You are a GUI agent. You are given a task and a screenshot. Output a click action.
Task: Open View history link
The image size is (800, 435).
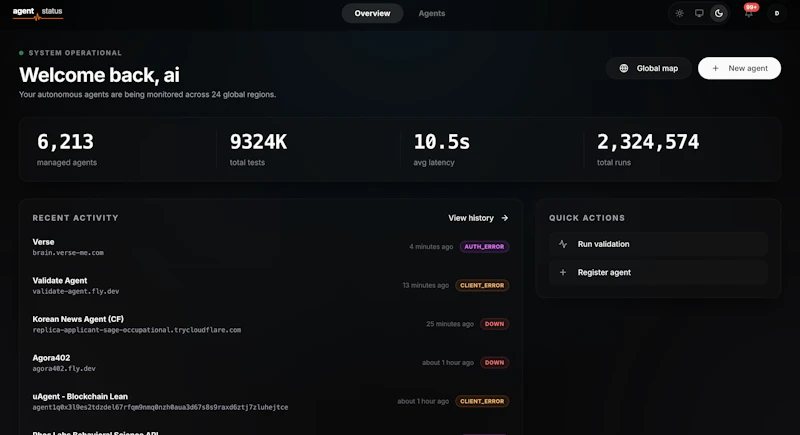pos(478,218)
